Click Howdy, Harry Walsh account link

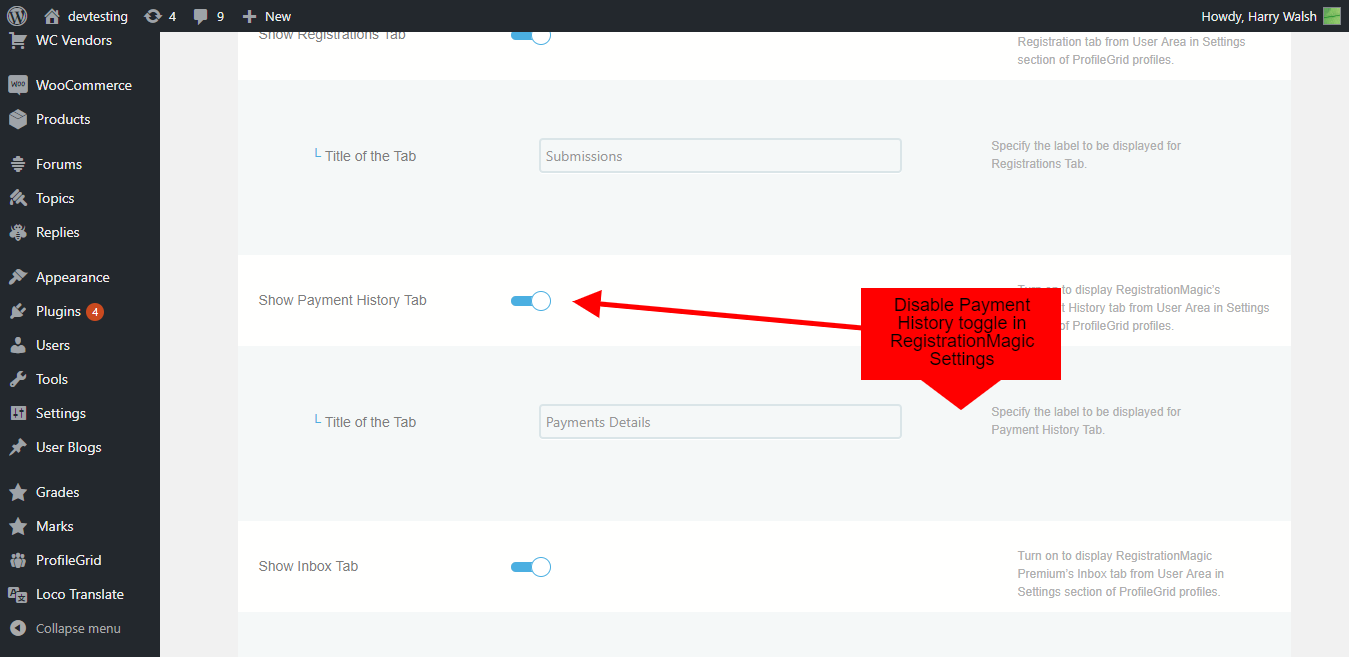point(1259,16)
